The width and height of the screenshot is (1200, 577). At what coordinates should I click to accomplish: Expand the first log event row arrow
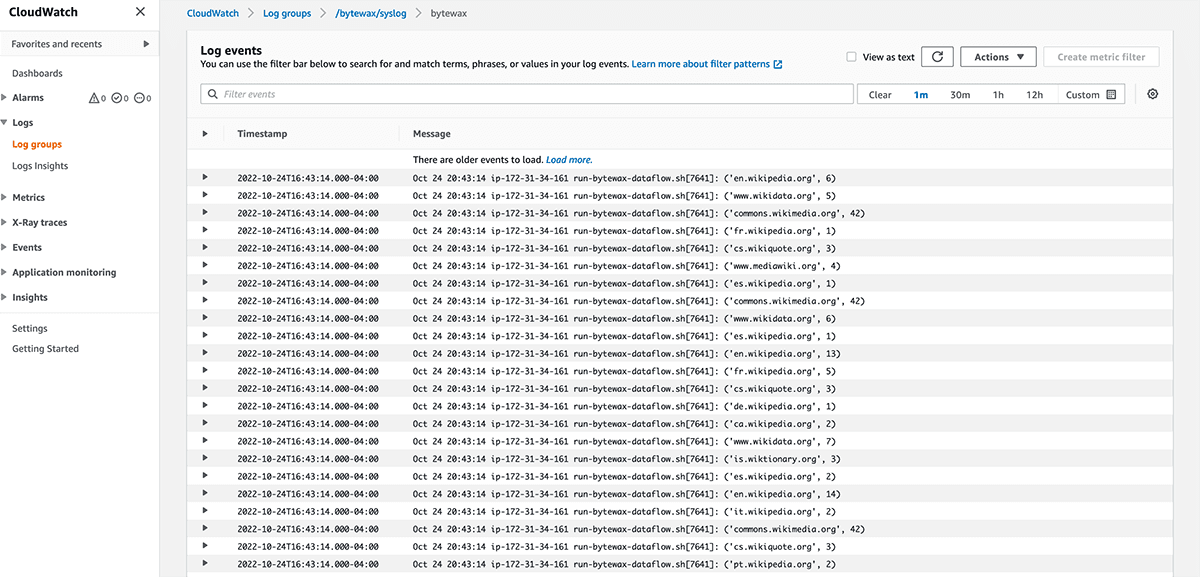point(204,177)
